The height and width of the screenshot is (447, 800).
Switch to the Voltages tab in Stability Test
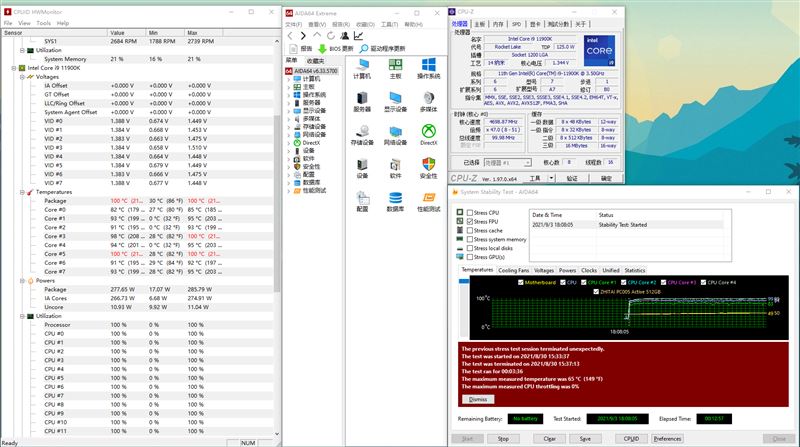click(x=544, y=270)
